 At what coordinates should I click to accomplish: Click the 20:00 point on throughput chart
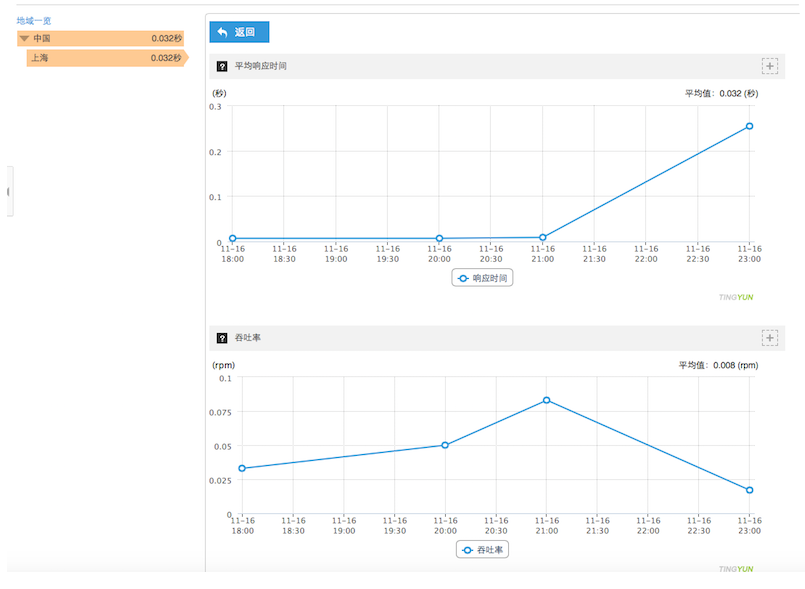click(444, 445)
